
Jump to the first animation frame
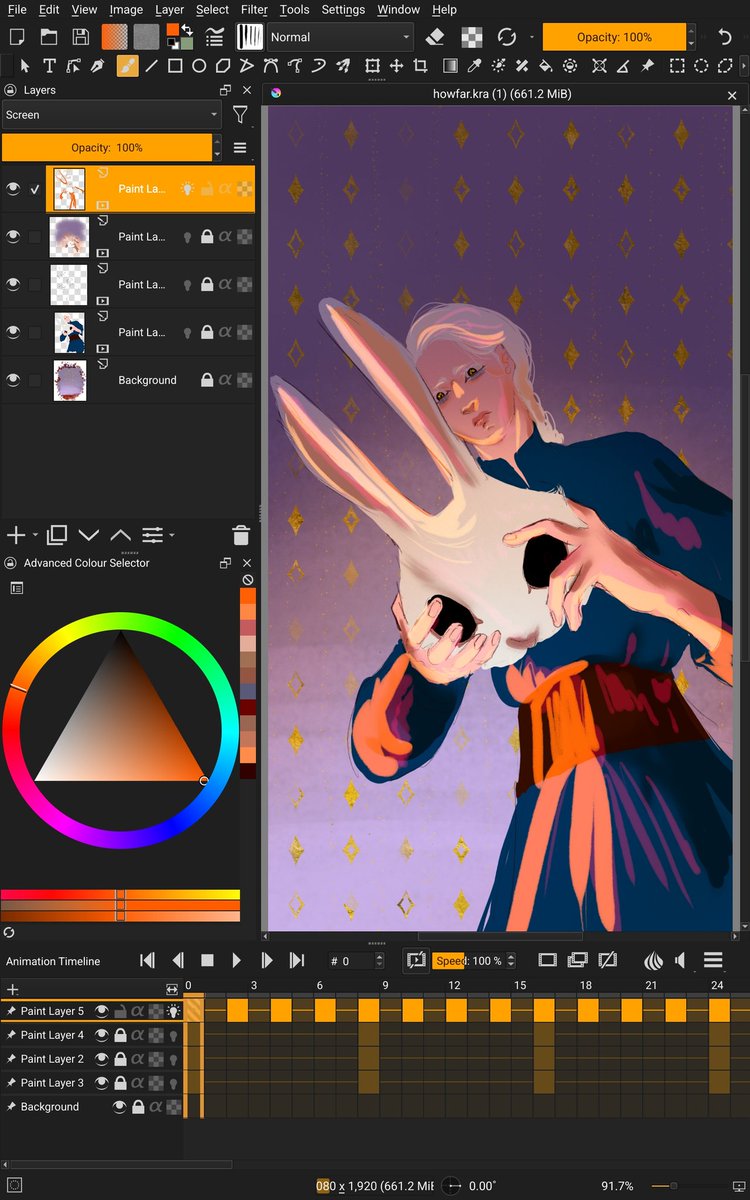tap(147, 960)
